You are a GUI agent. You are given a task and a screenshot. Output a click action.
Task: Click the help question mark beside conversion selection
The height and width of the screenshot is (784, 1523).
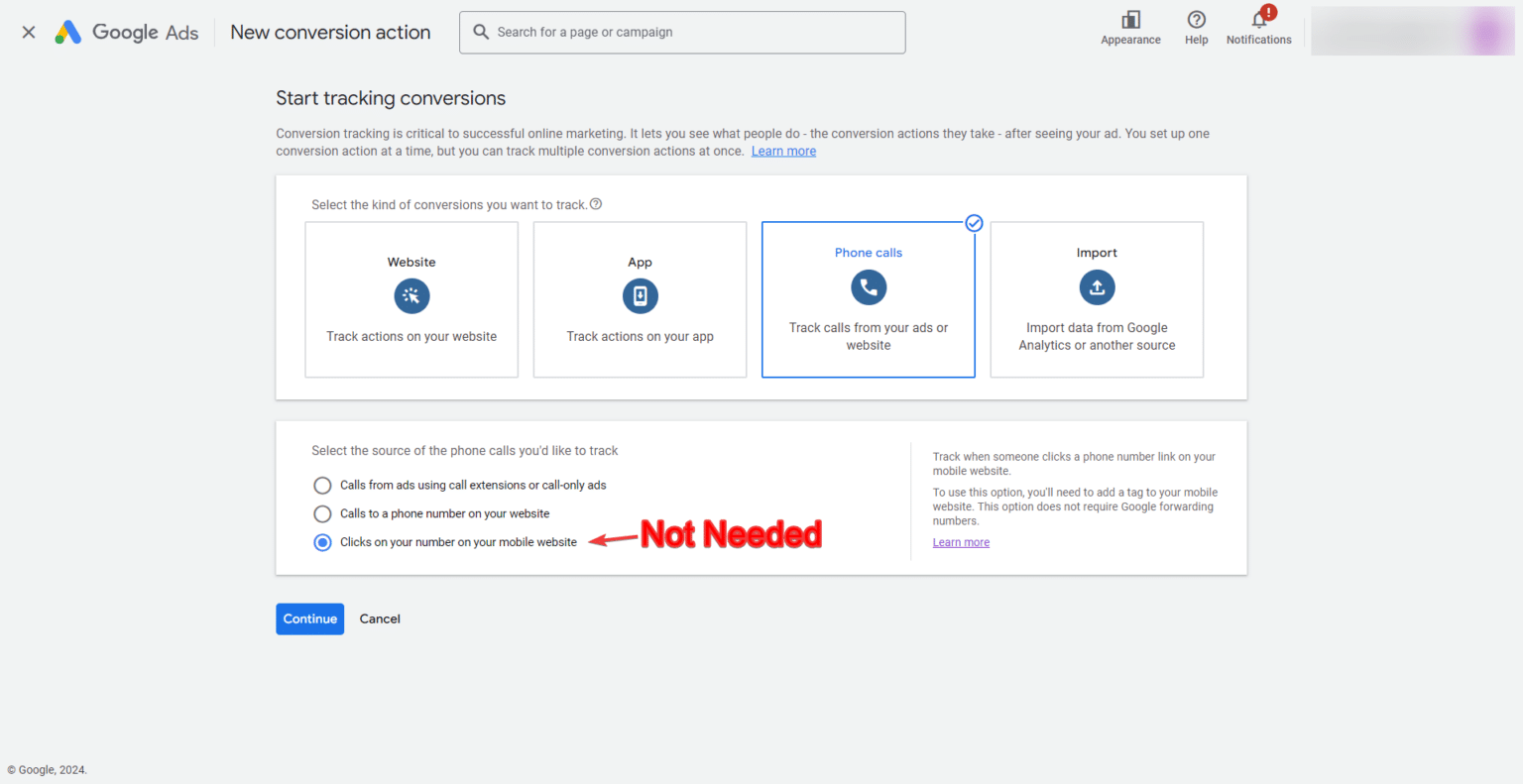click(595, 203)
